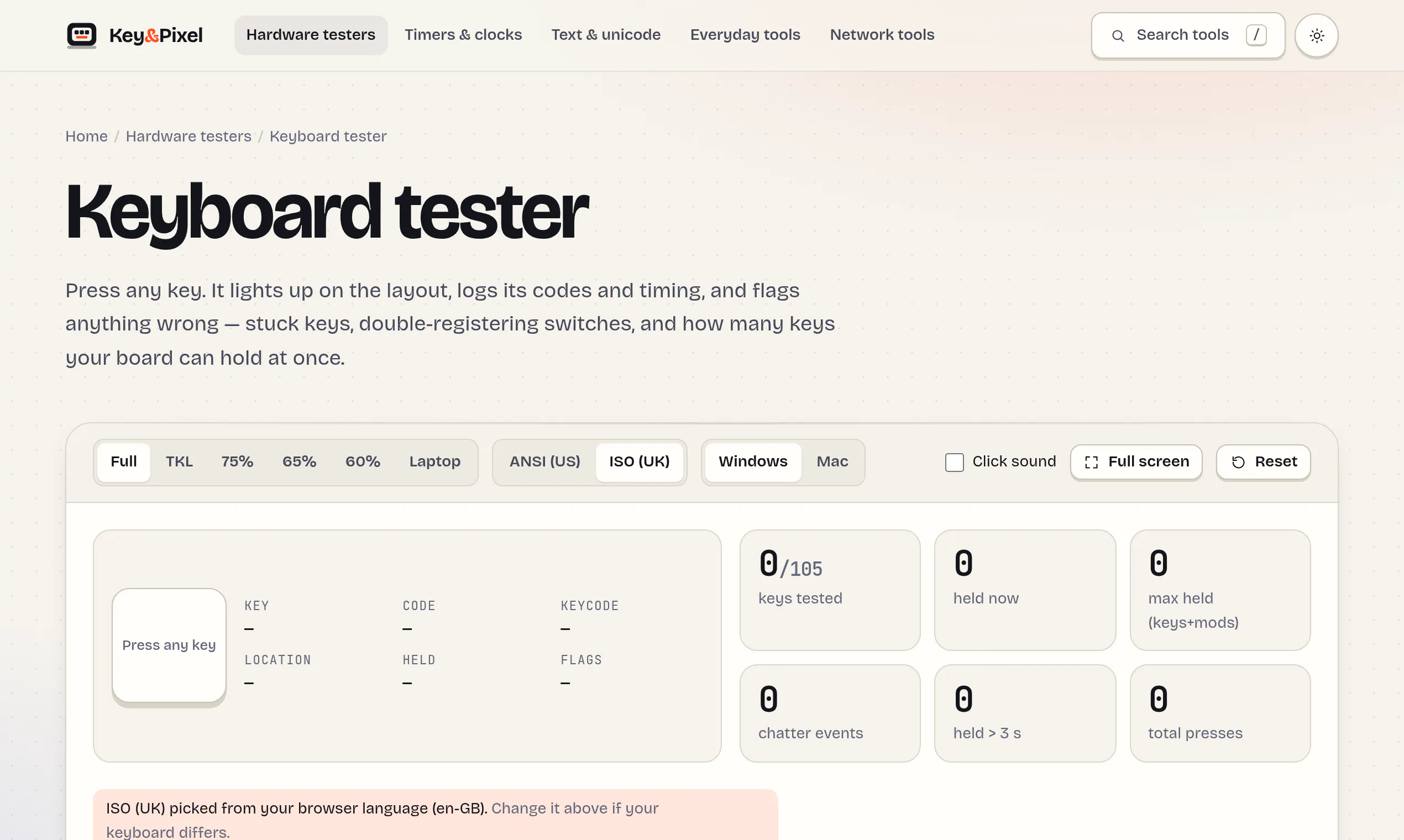This screenshot has height=840, width=1404.
Task: Click the total presses counter card
Action: [1220, 714]
